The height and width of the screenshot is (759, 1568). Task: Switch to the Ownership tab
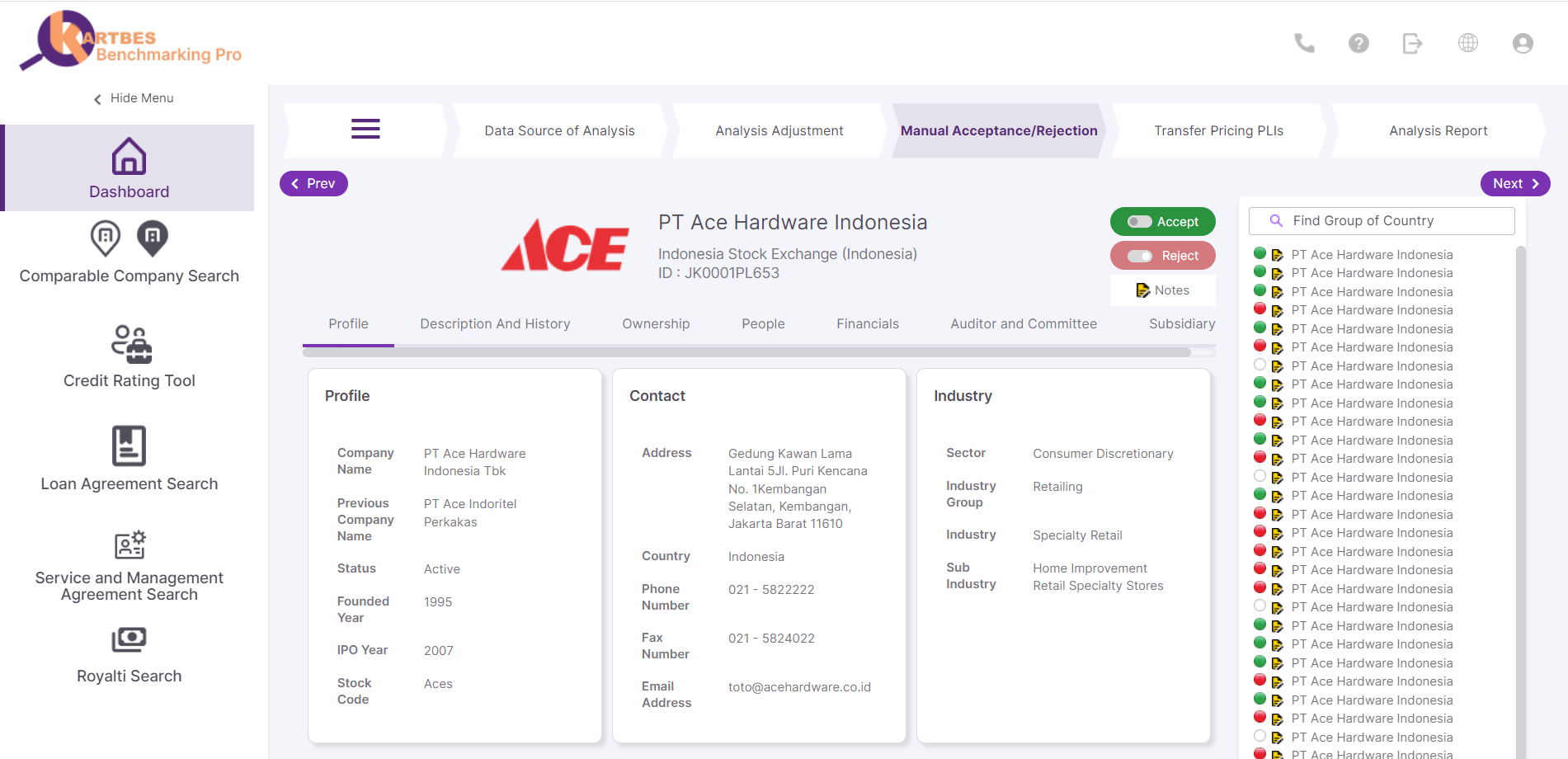tap(656, 324)
